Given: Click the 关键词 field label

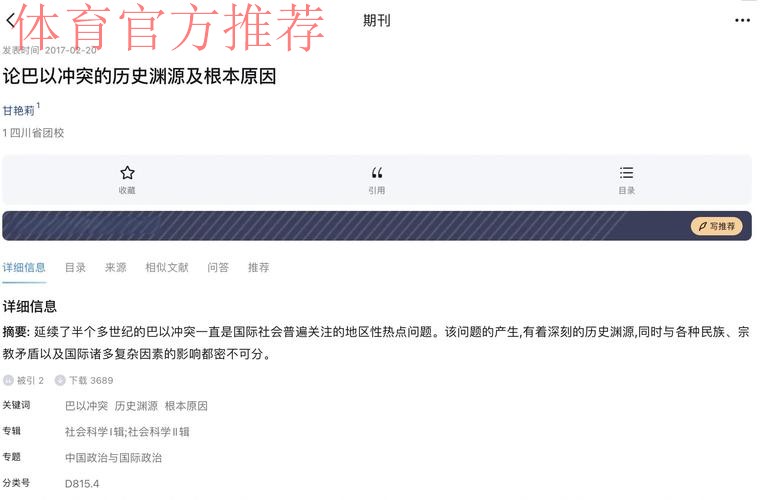Looking at the screenshot, I should (16, 405).
